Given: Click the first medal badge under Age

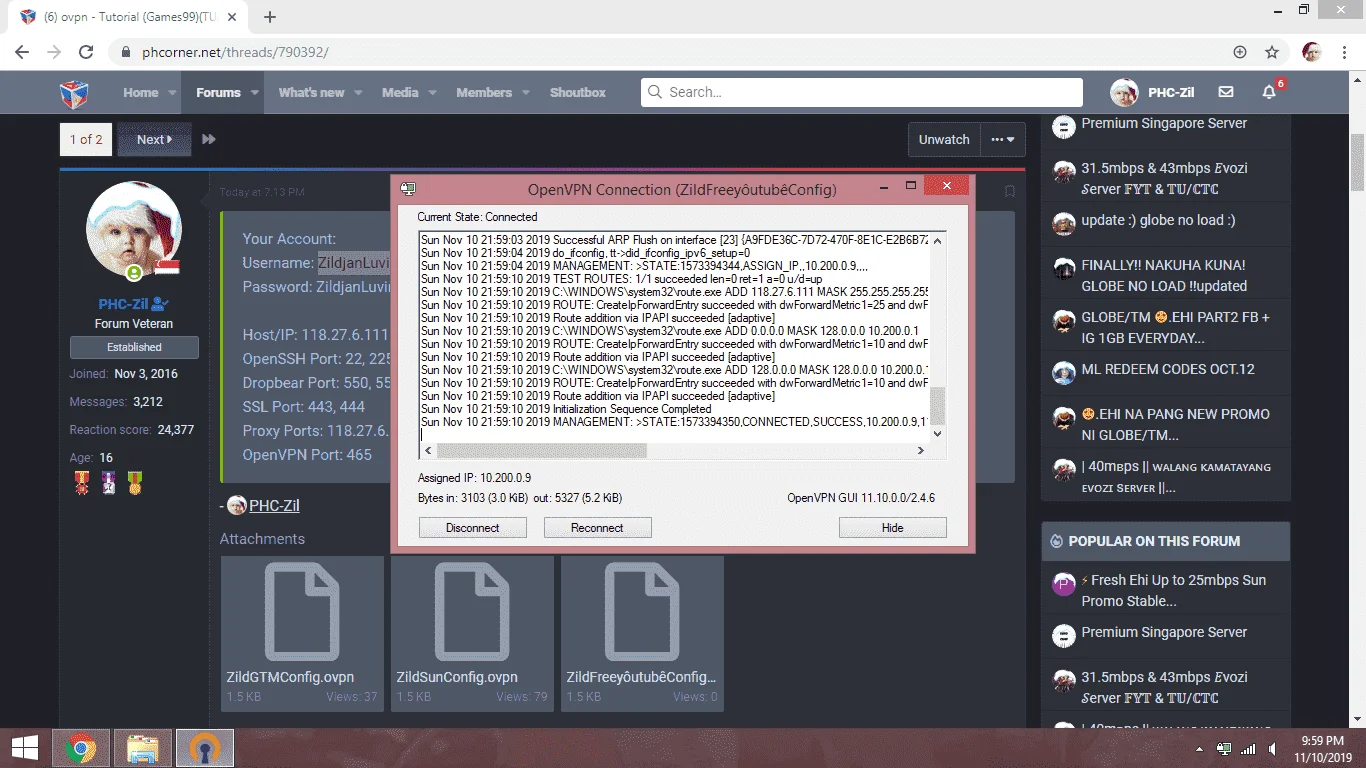Looking at the screenshot, I should click(x=81, y=484).
